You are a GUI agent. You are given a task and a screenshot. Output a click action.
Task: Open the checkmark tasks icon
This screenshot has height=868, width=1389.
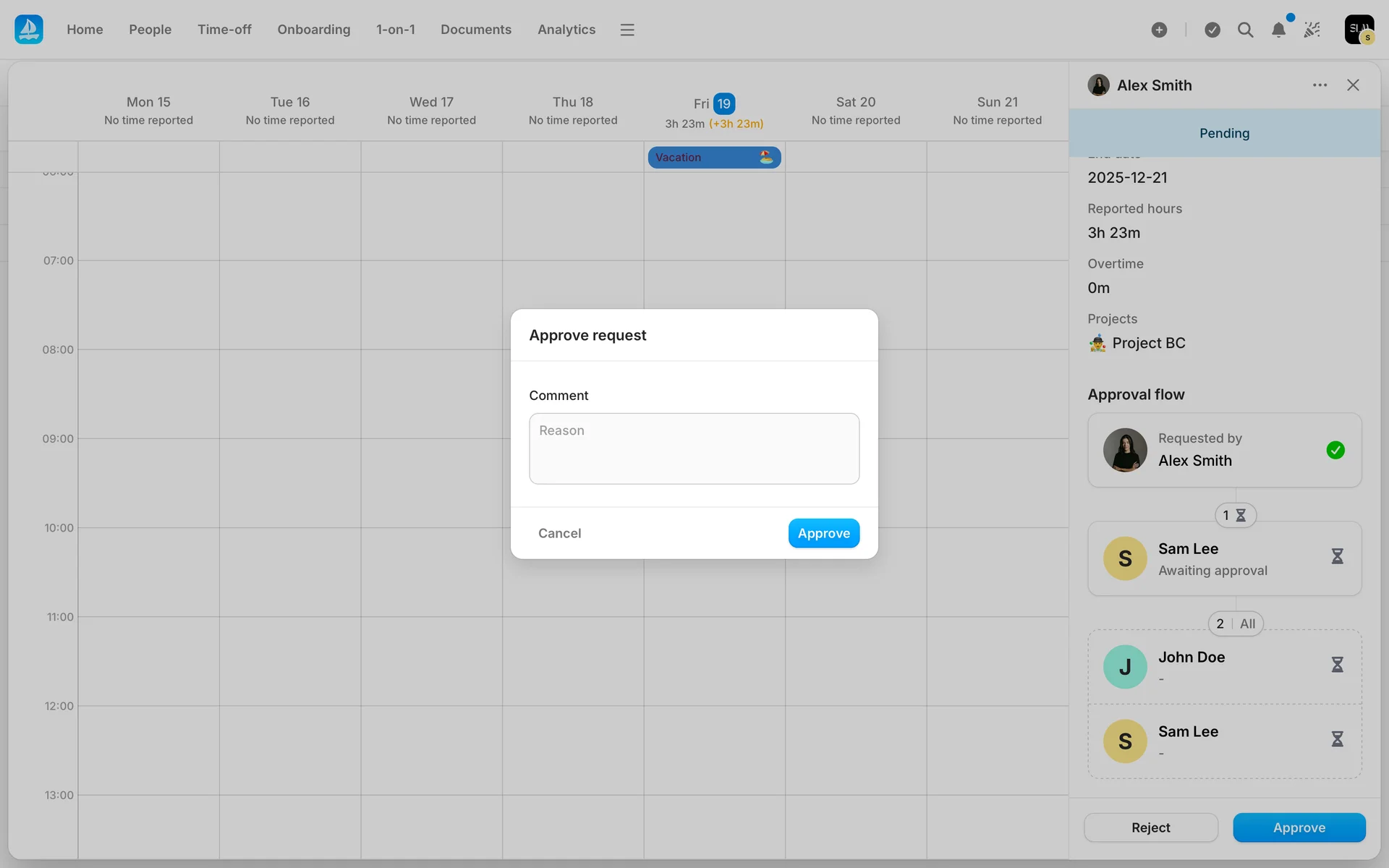[1212, 30]
